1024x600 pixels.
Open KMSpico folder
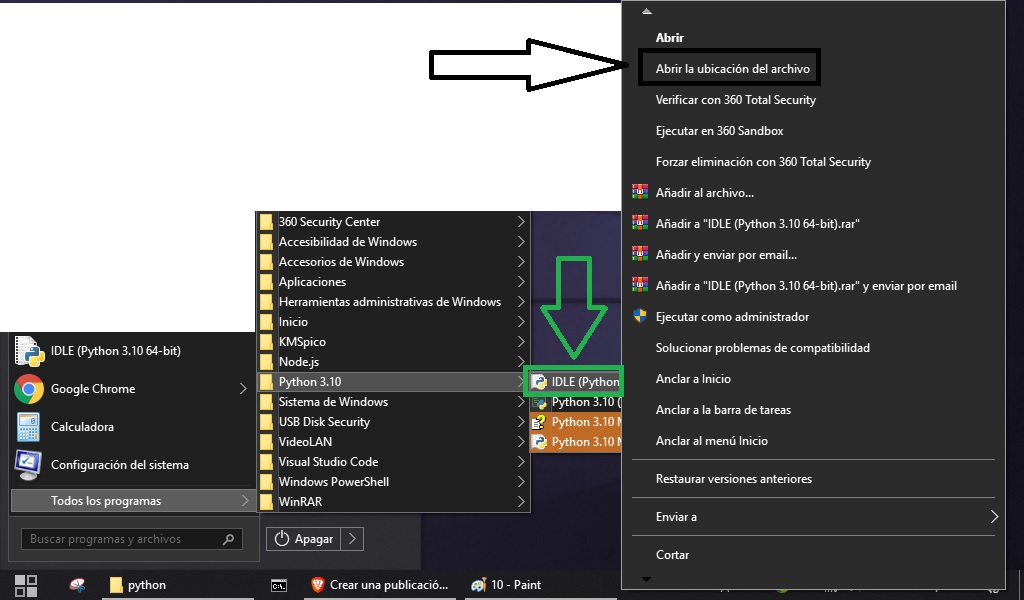[x=392, y=342]
